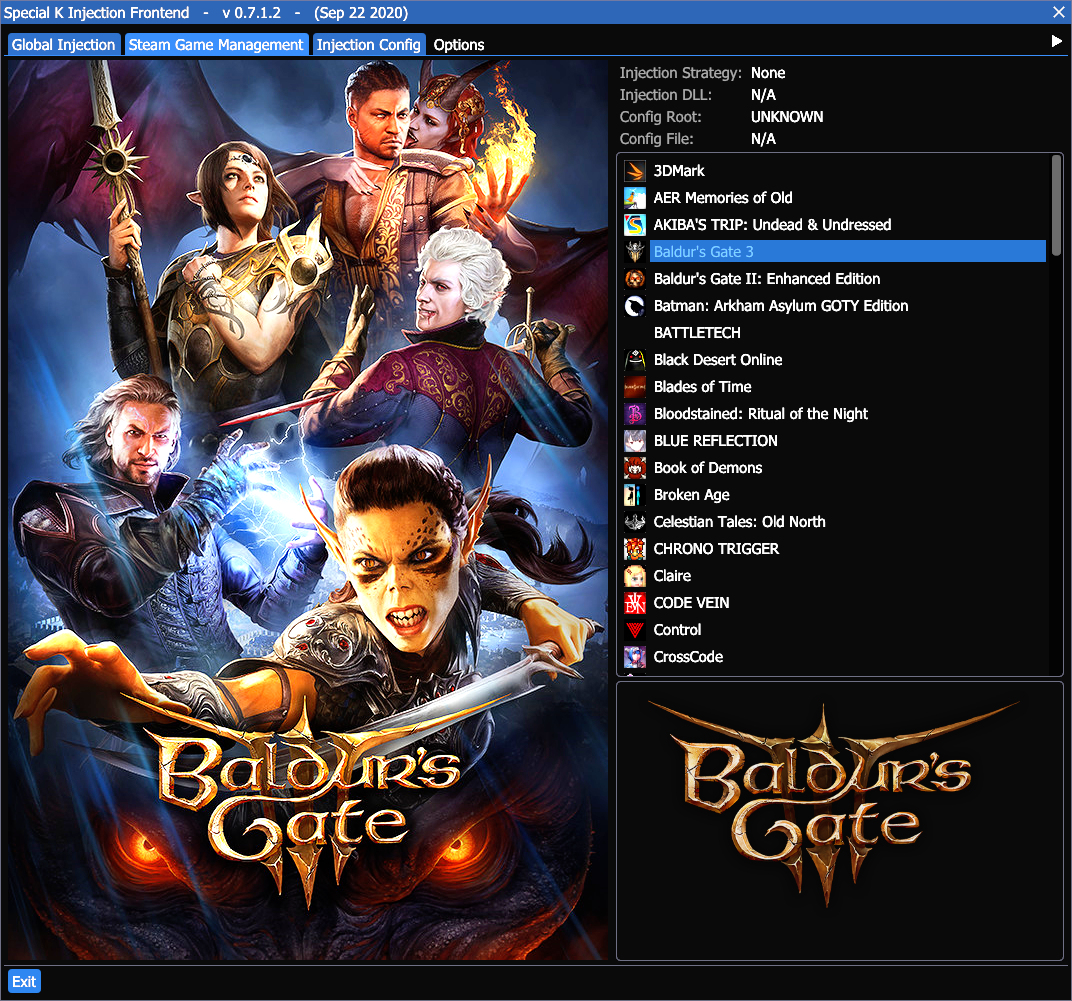Click the game list vertical scrollbar

point(1057,200)
